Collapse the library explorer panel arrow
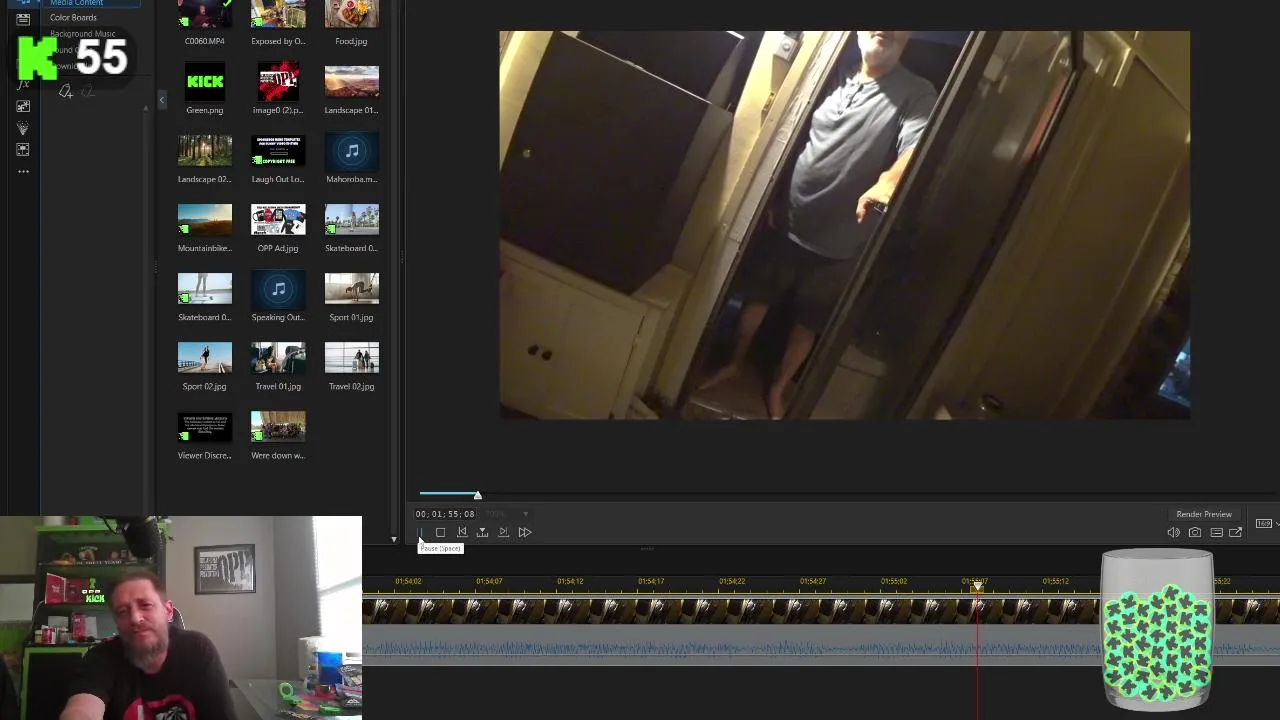Image resolution: width=1280 pixels, height=720 pixels. pyautogui.click(x=161, y=100)
